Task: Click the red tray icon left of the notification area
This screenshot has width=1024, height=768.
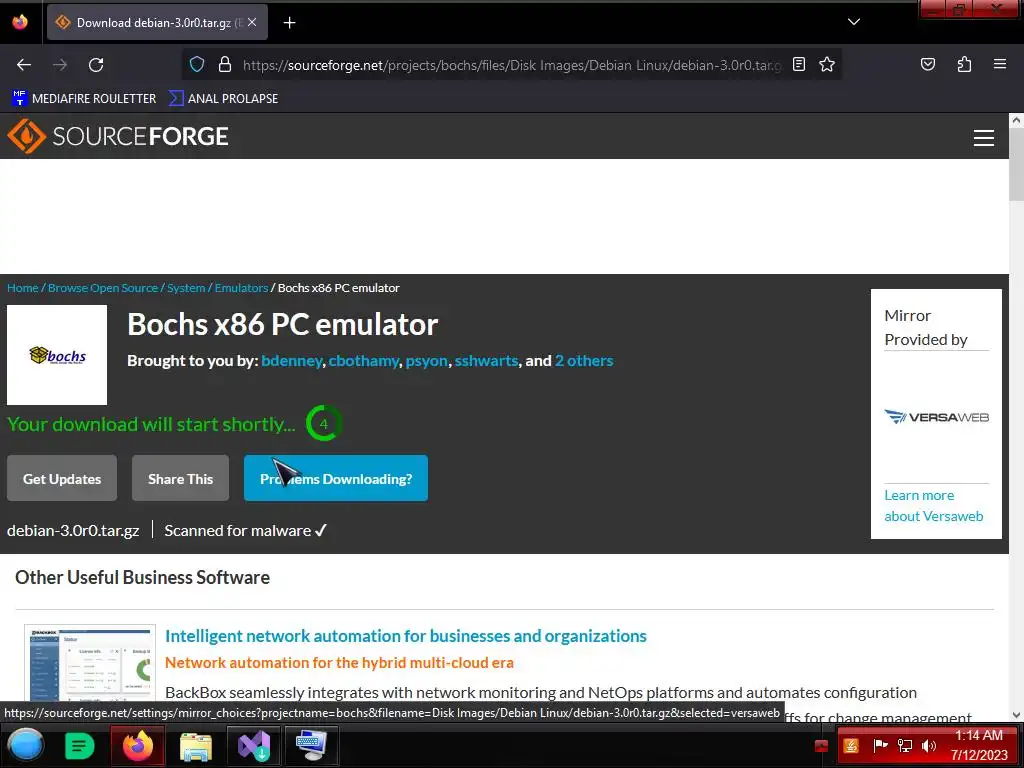Action: click(x=822, y=746)
